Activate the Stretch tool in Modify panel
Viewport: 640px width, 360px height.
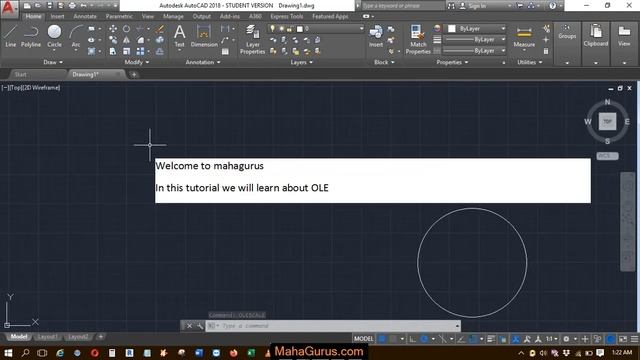click(x=113, y=51)
